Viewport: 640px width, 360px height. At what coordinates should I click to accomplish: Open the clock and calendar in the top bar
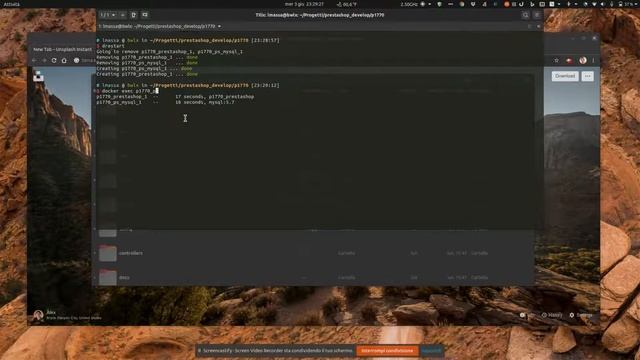coord(304,4)
